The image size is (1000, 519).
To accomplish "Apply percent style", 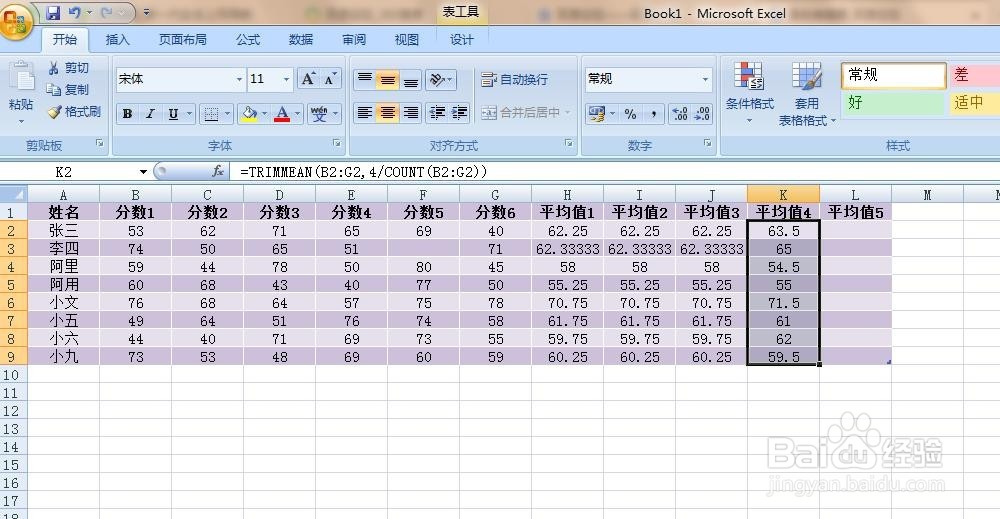I will coord(630,113).
